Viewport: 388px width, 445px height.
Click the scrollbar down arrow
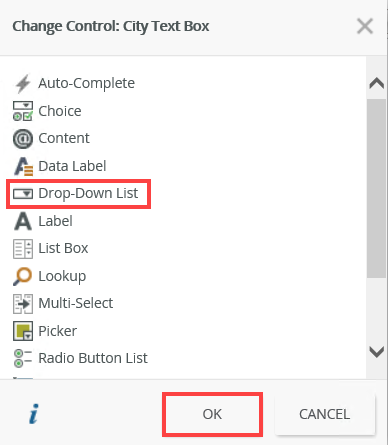377,352
